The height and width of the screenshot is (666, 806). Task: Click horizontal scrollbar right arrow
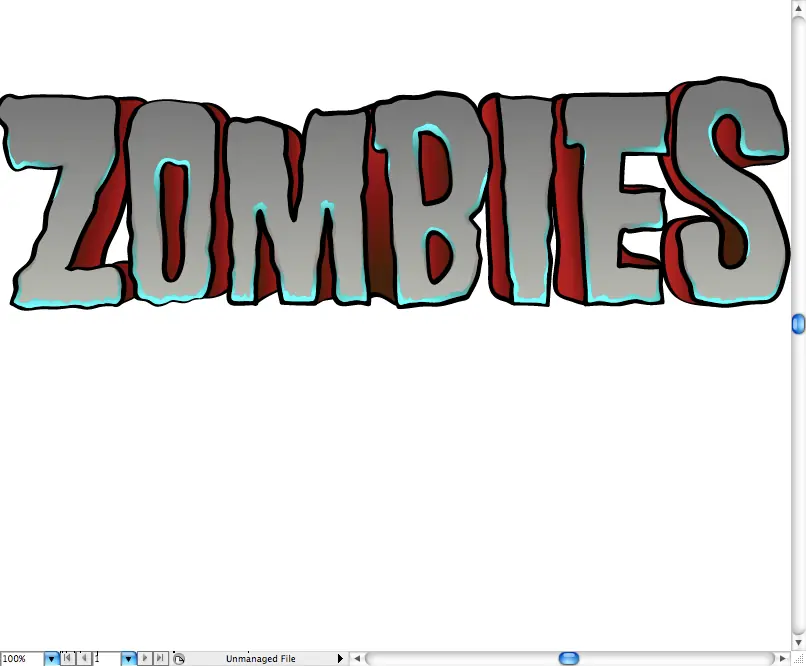pos(782,658)
